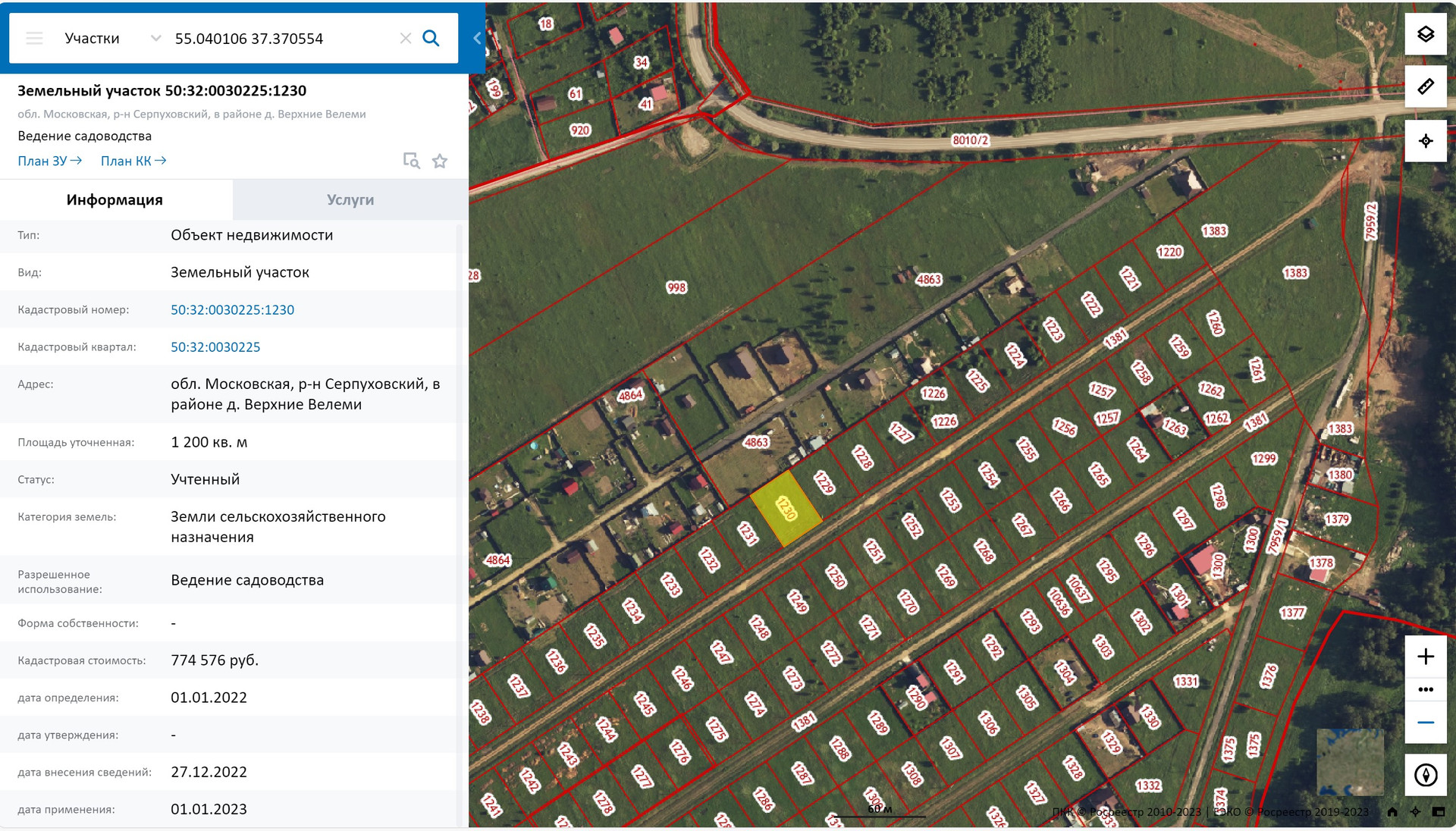Activate the ruler measurement tool
Image resolution: width=1456 pixels, height=831 pixels.
(1426, 86)
